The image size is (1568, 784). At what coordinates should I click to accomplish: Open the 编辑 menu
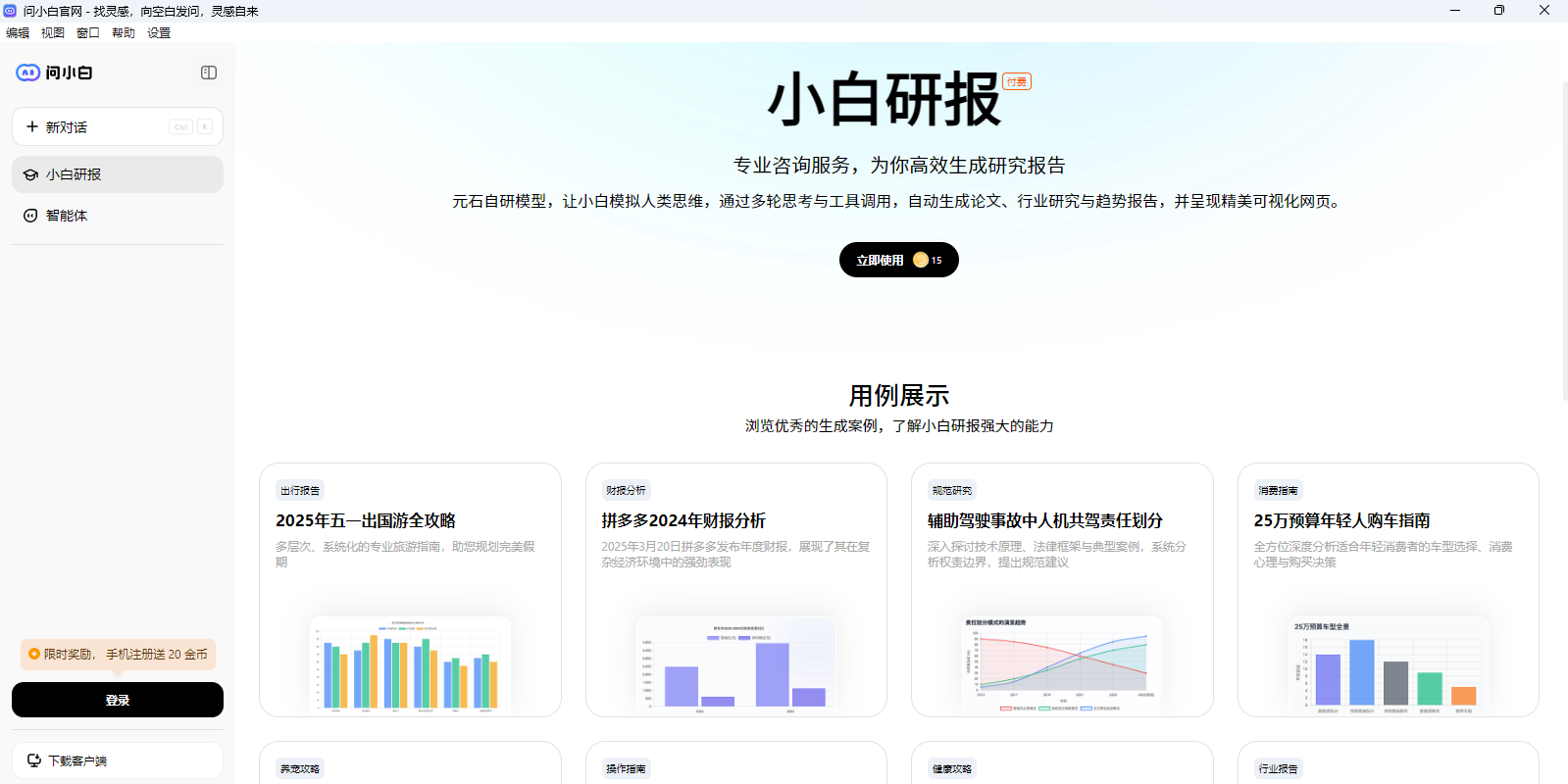click(18, 32)
